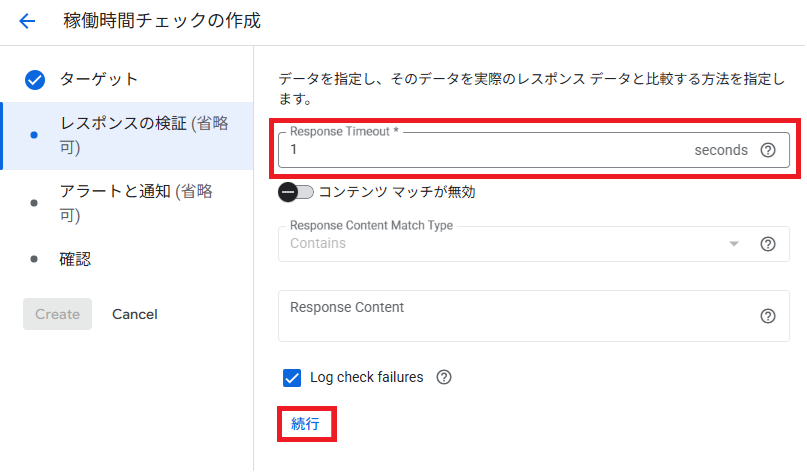The width and height of the screenshot is (807, 474).
Task: Toggle the コンテンツ マッチ switch
Action: click(x=296, y=192)
